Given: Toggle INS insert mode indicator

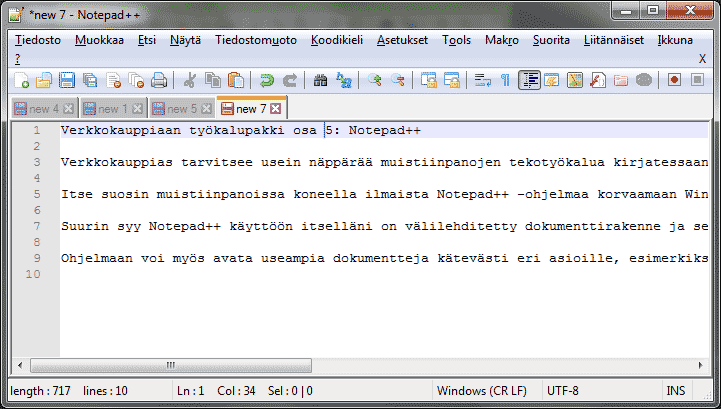Looking at the screenshot, I should [x=675, y=391].
